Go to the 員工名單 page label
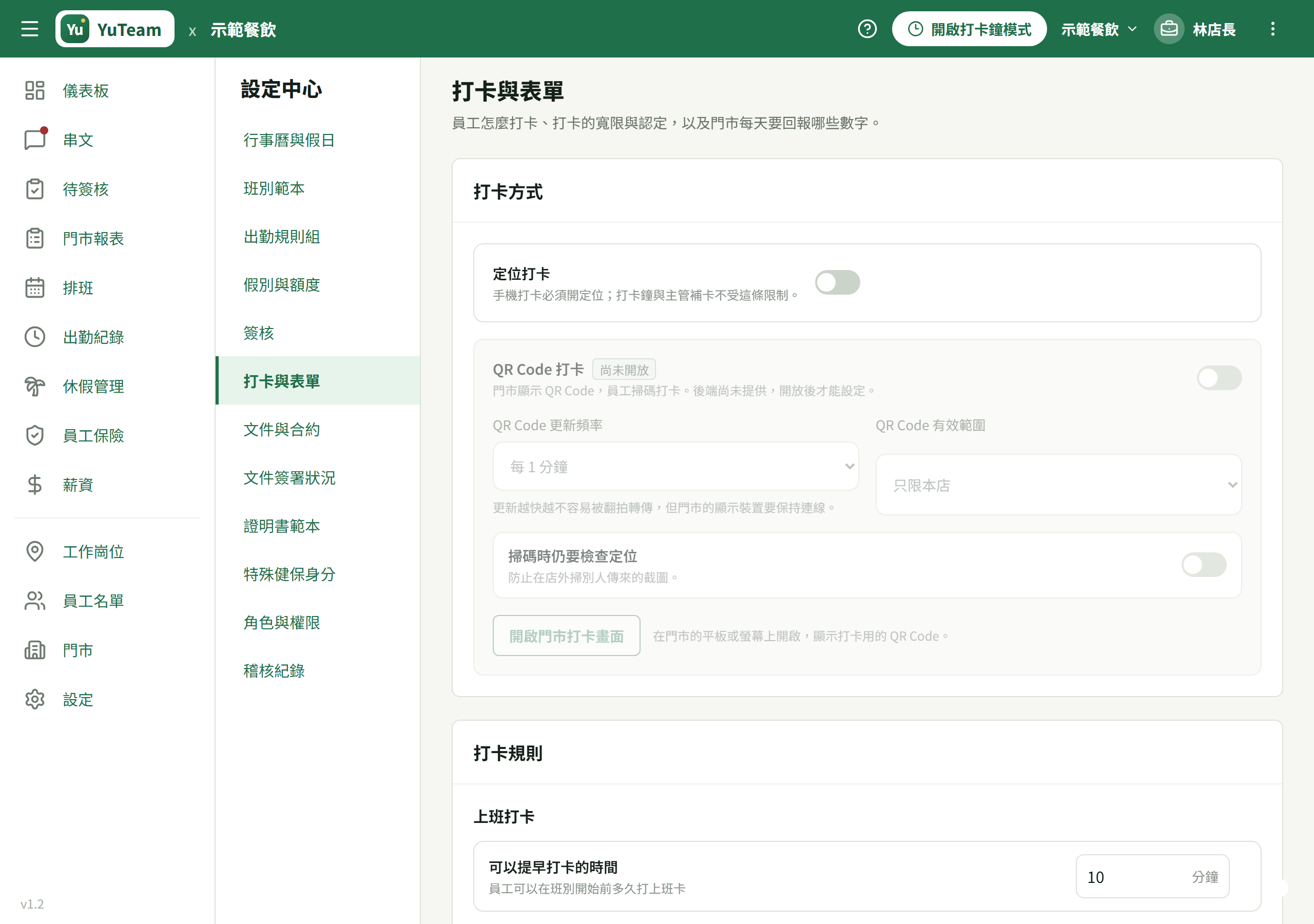The height and width of the screenshot is (924, 1314). point(93,601)
